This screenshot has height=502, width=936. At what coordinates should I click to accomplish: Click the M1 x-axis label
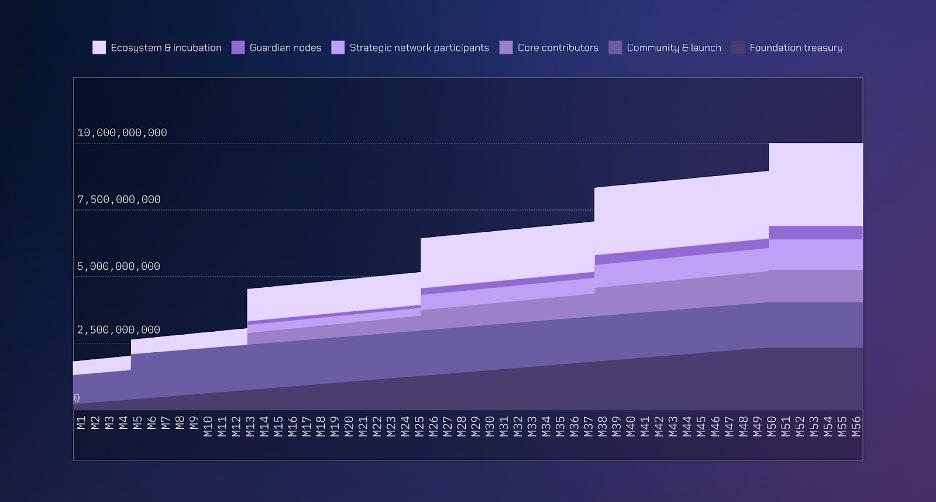tap(81, 423)
